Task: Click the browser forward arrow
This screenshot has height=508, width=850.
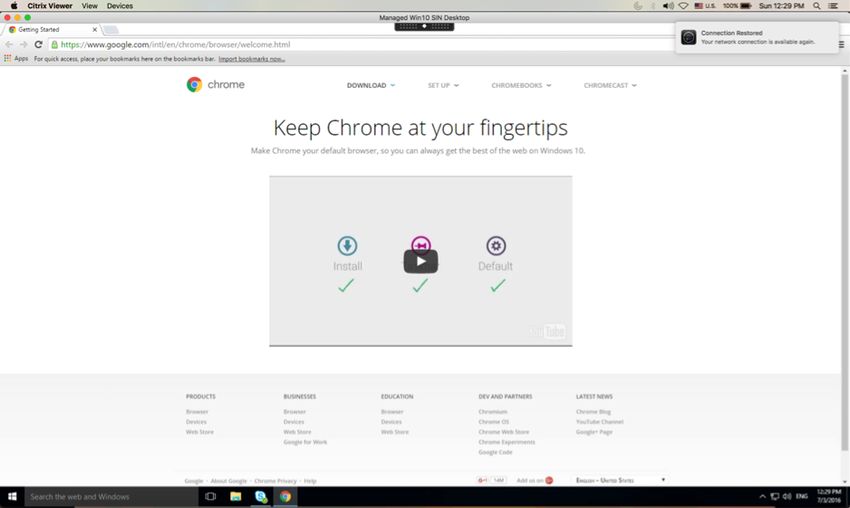Action: coord(23,44)
